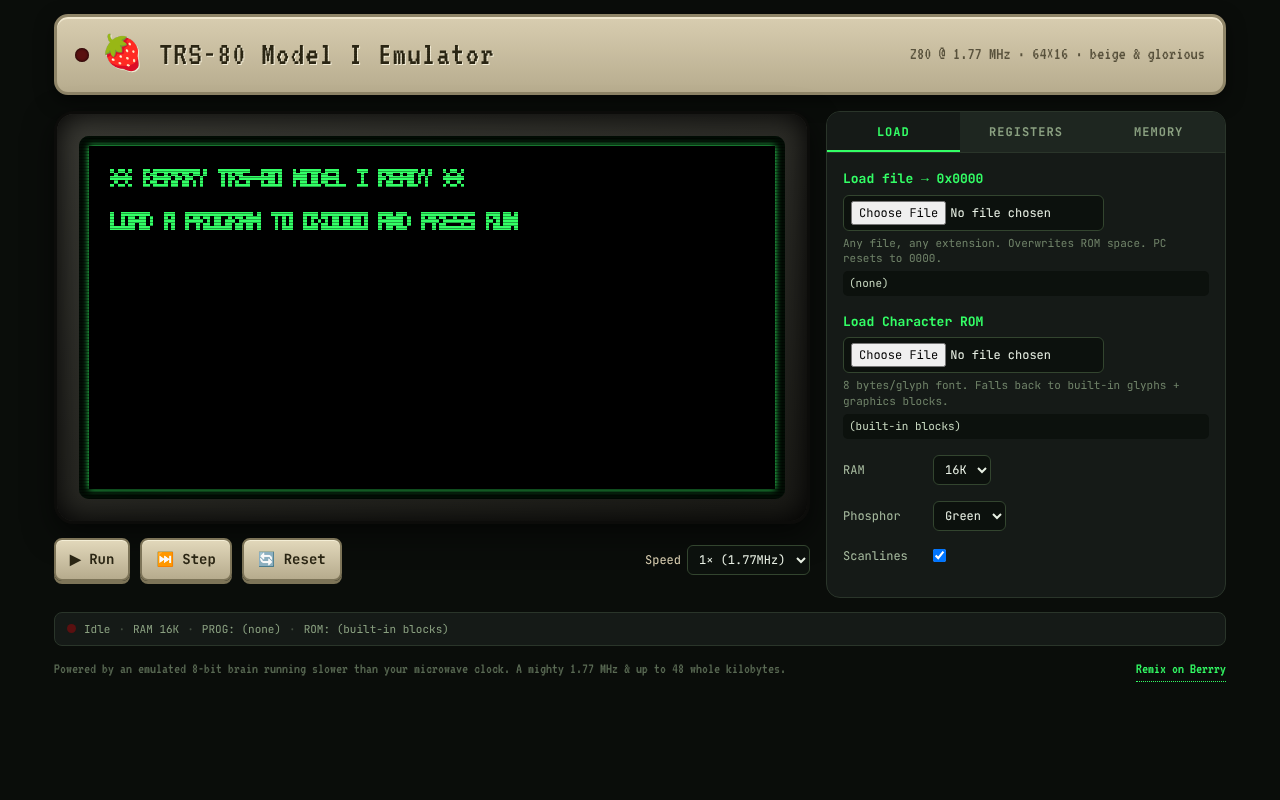Click the Load file → 0x0000 heading
Viewport: 1280px width, 800px height.
tap(913, 179)
